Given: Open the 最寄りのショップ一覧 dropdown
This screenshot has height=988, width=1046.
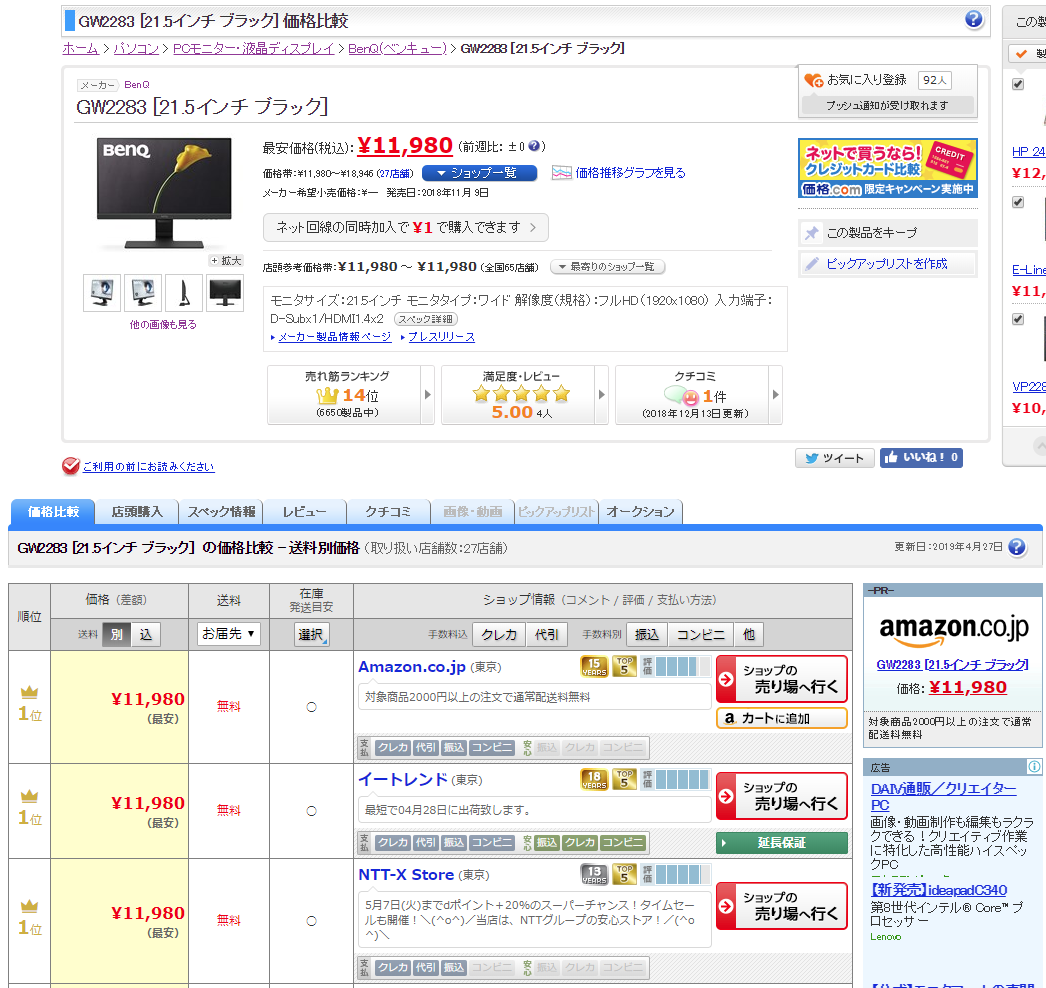Looking at the screenshot, I should (x=608, y=267).
